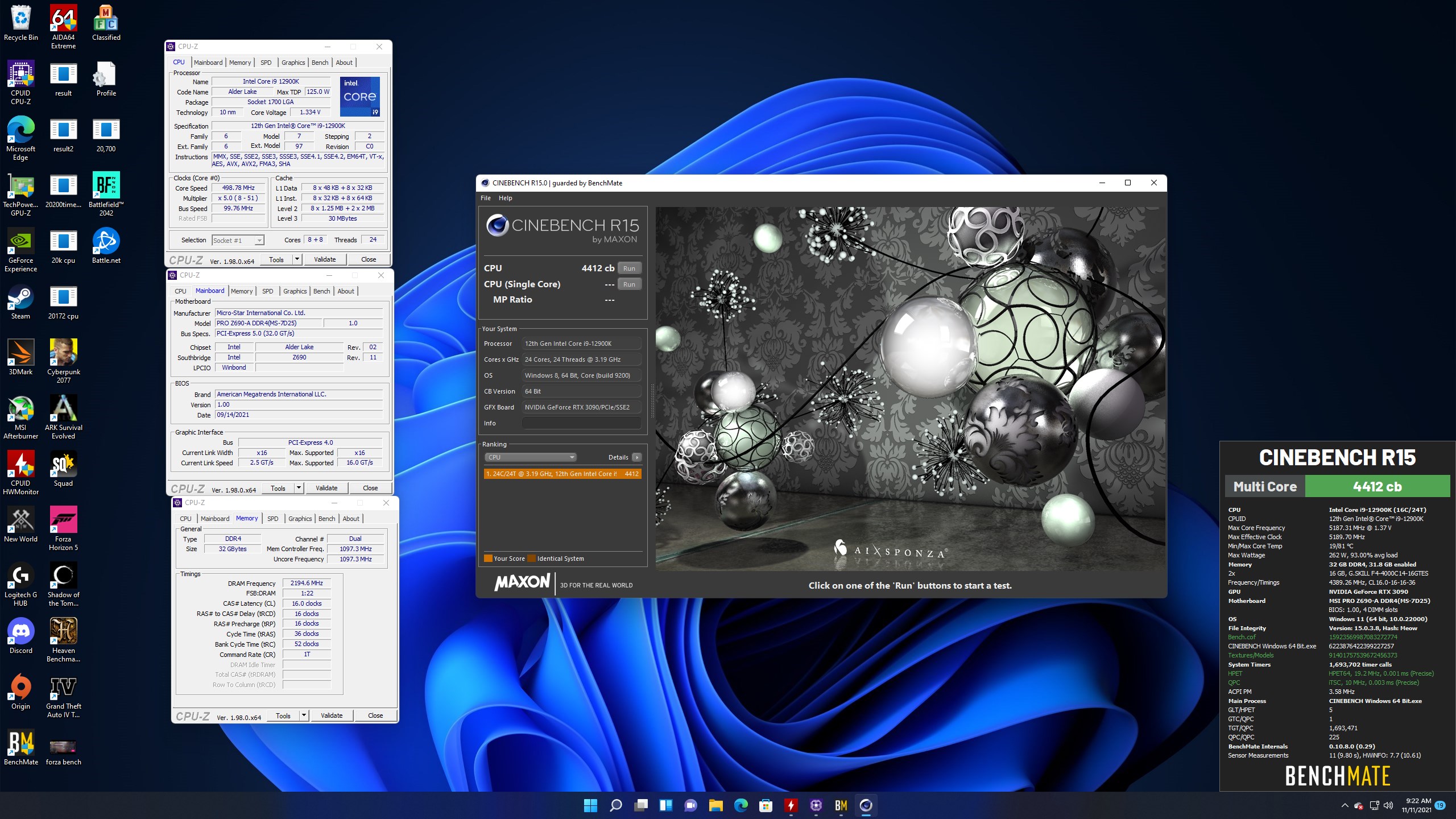
Task: Open Cinebench Help menu
Action: tap(505, 198)
